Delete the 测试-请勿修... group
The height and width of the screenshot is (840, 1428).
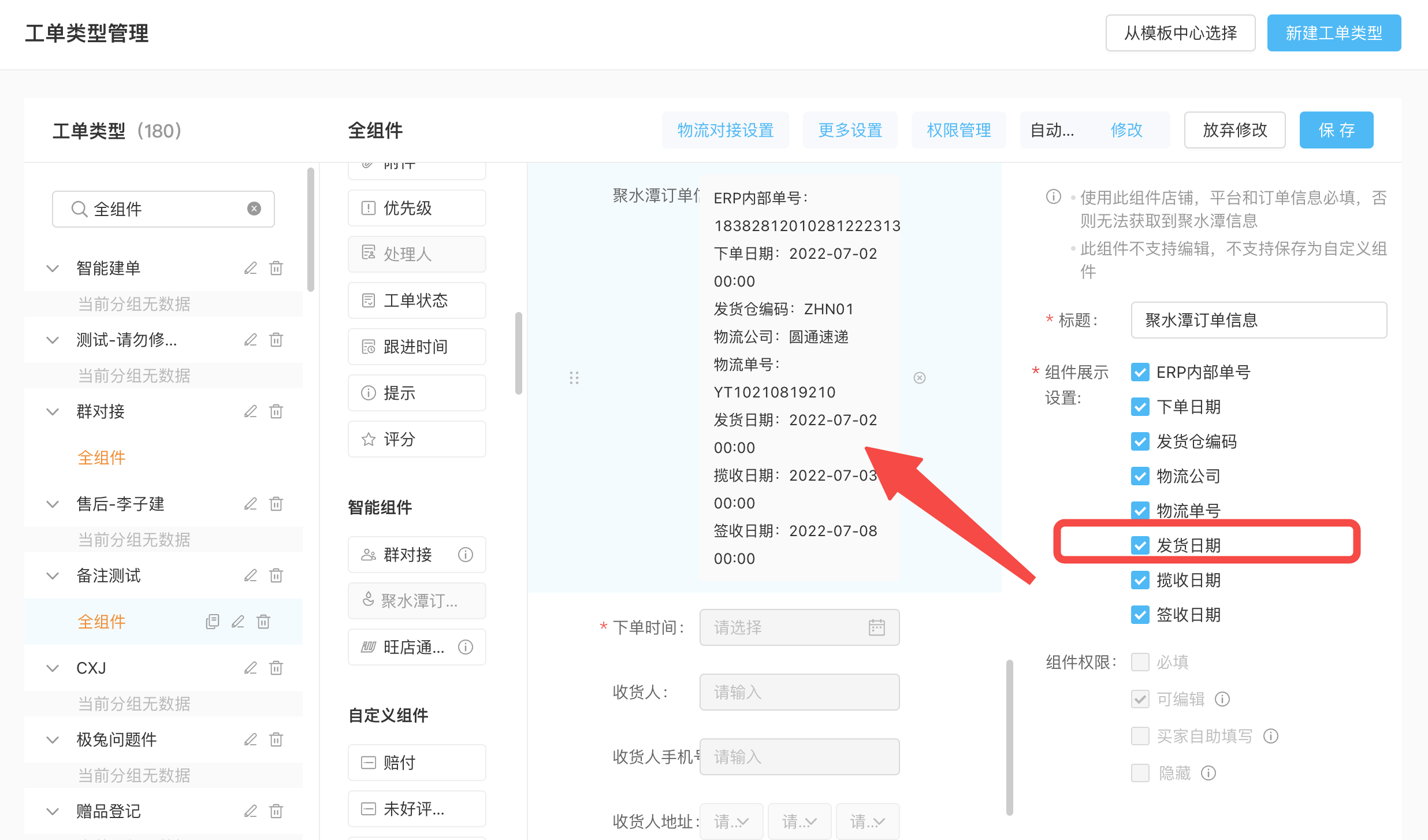(x=276, y=340)
